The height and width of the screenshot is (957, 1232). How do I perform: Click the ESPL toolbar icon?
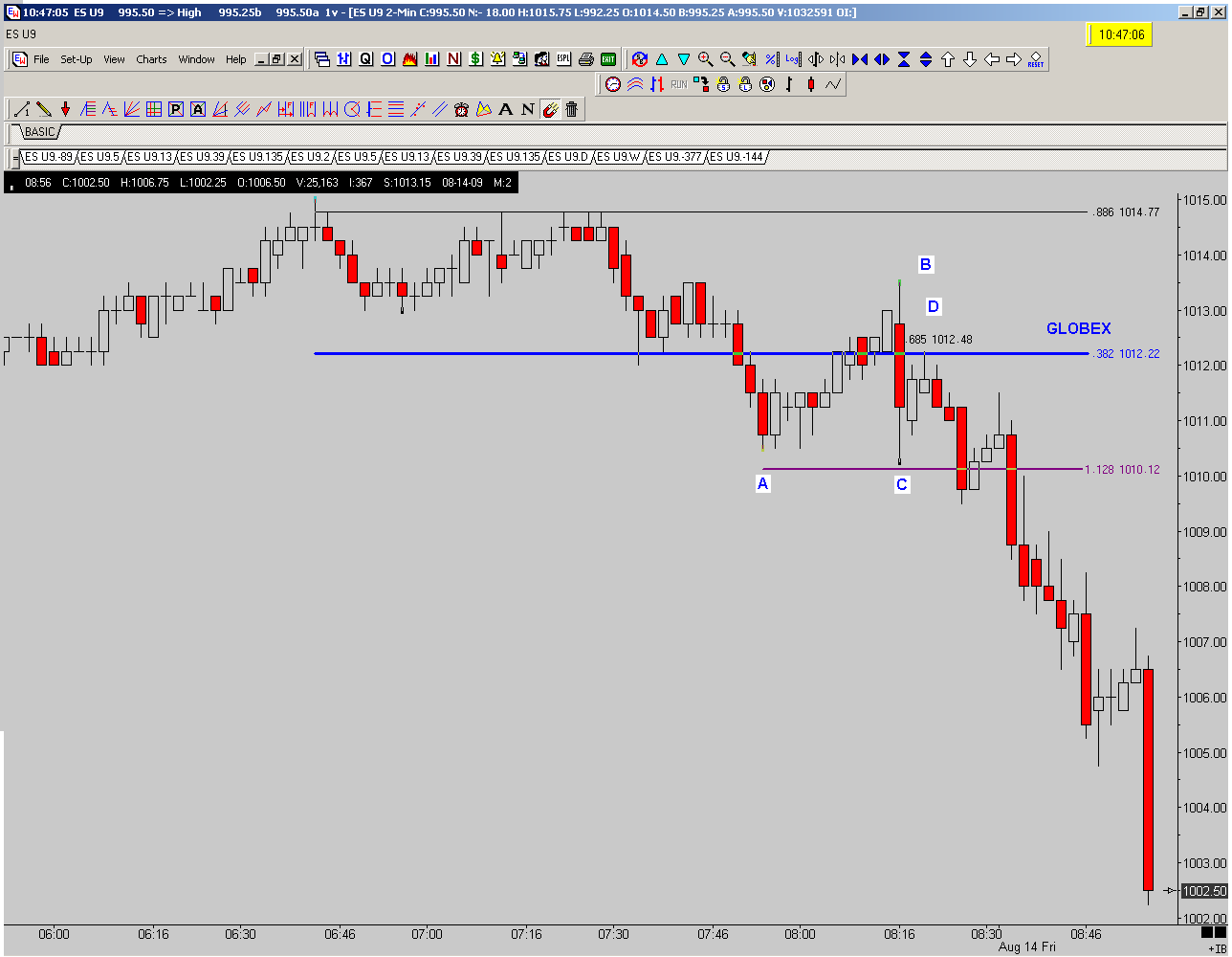tap(563, 59)
